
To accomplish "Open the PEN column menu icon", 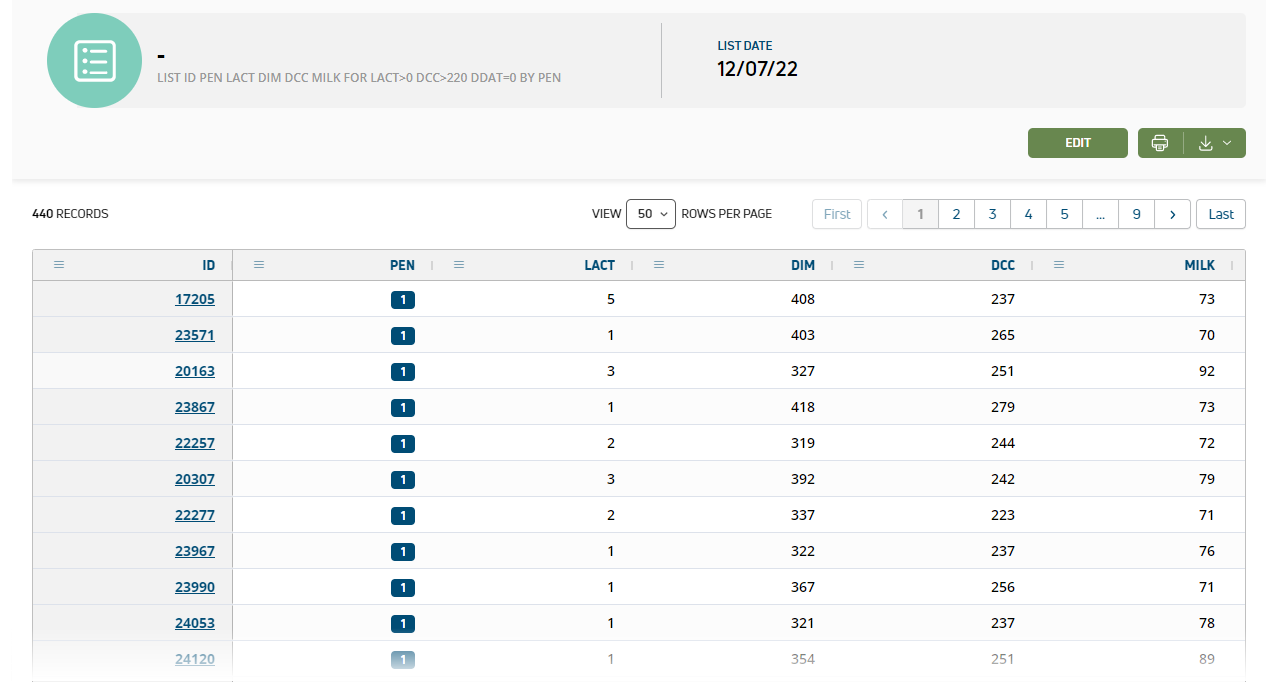I will point(259,265).
